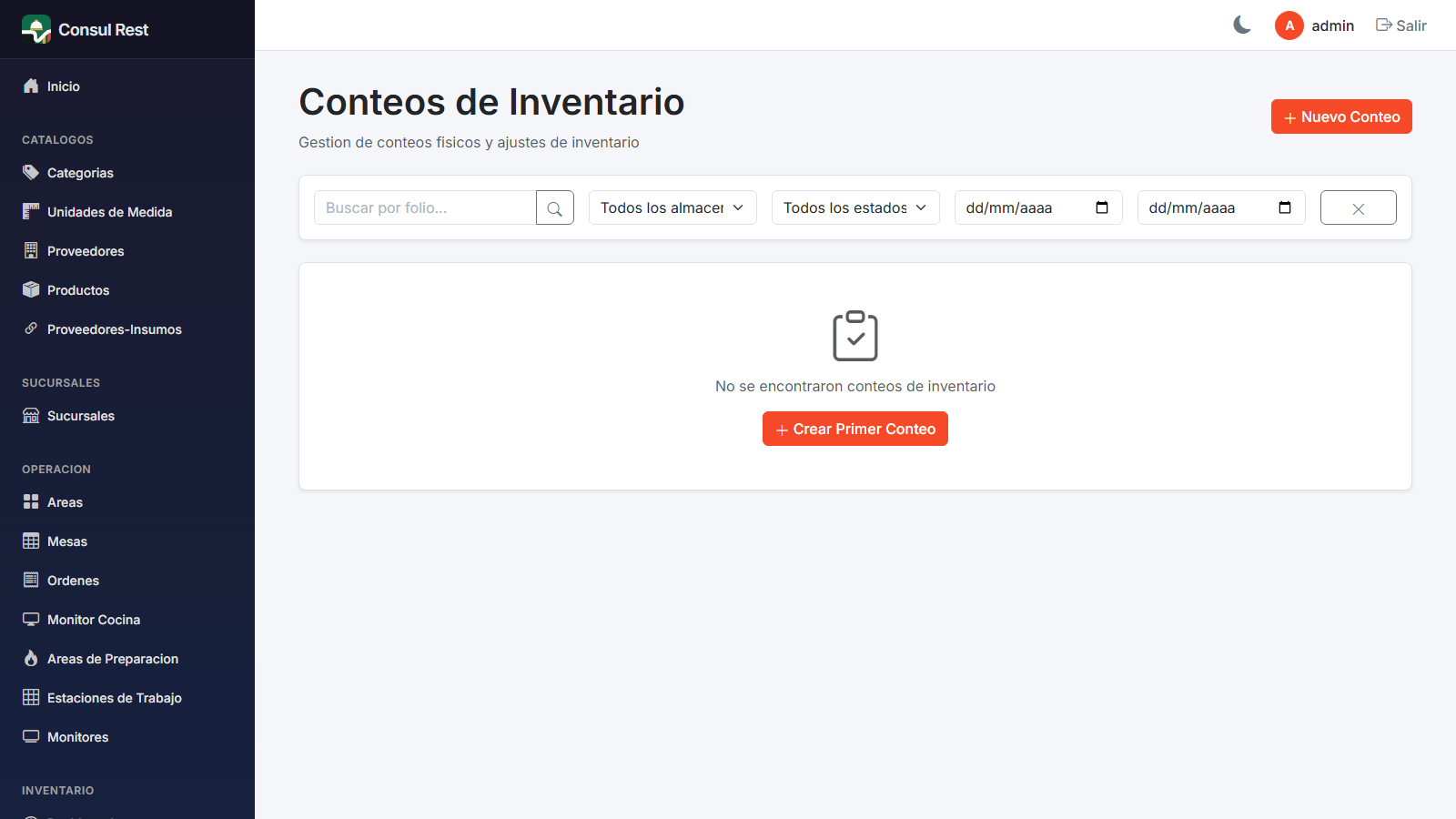Viewport: 1456px width, 819px height.
Task: Click the Conteos de Inventario heading
Action: 491,102
